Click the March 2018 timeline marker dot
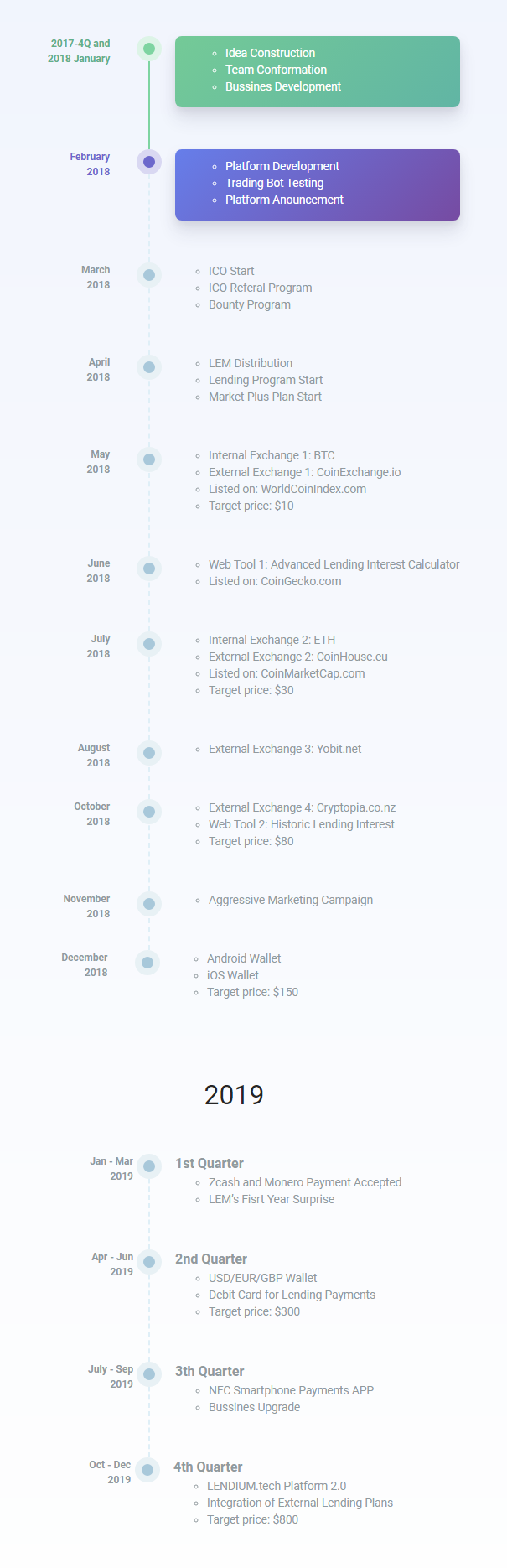 [149, 275]
